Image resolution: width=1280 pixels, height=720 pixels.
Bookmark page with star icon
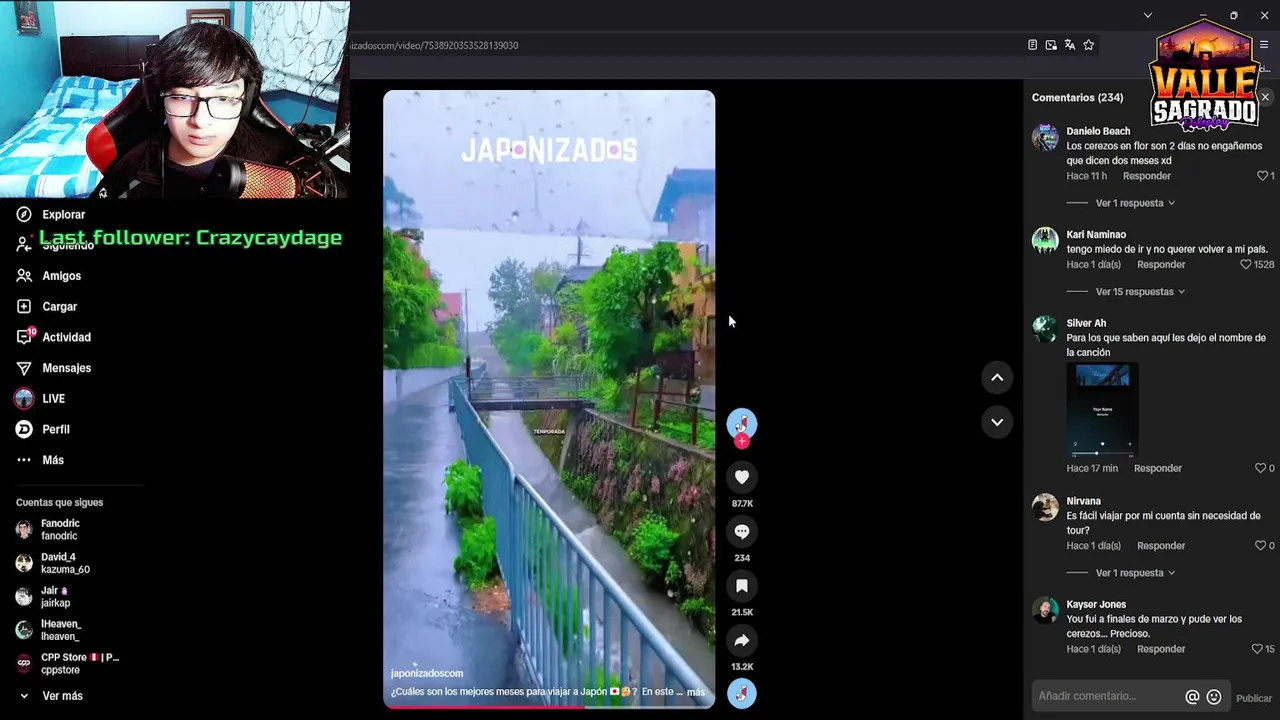click(x=1088, y=45)
